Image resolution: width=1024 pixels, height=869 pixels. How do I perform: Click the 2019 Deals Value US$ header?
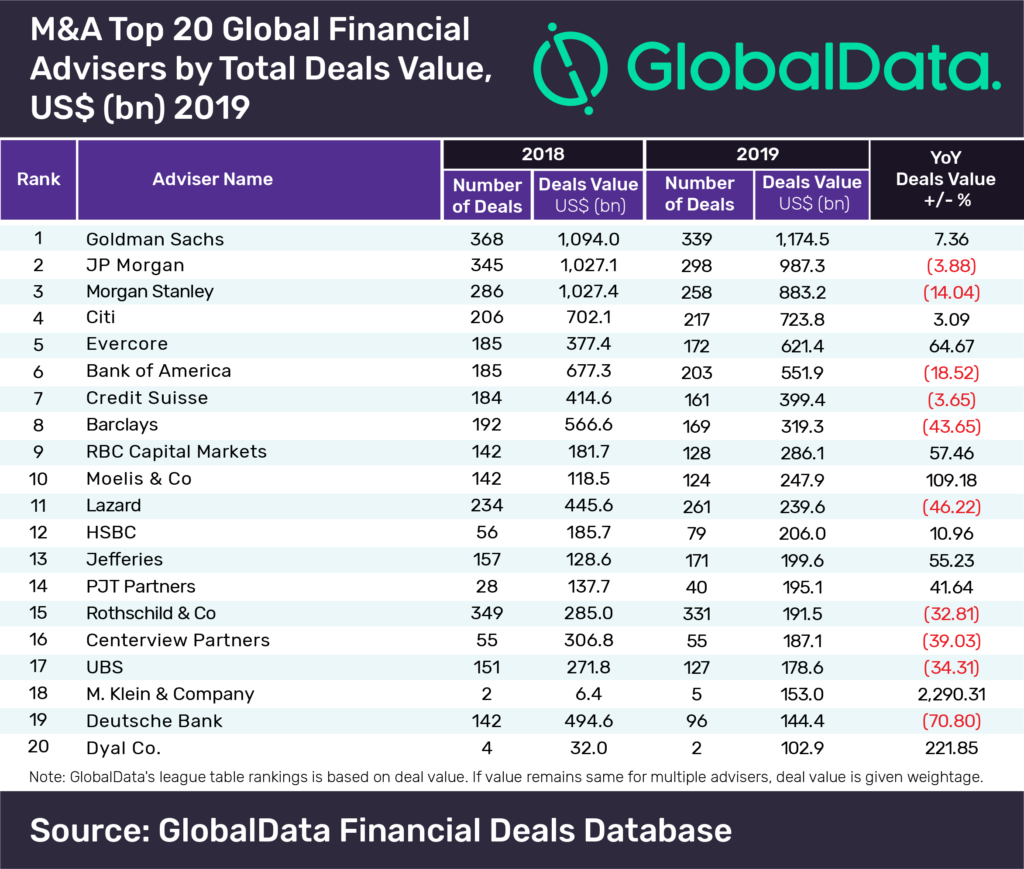[x=812, y=195]
